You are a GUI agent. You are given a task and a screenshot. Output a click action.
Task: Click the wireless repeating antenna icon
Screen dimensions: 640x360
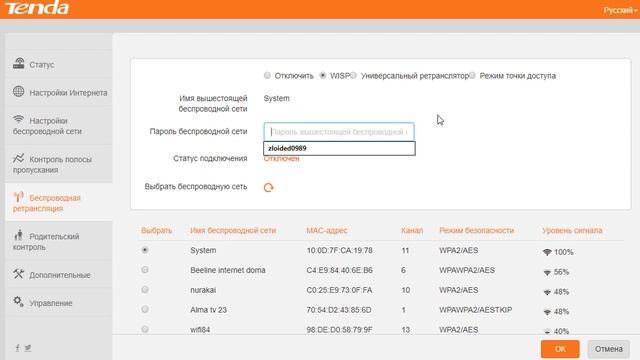[x=18, y=197]
